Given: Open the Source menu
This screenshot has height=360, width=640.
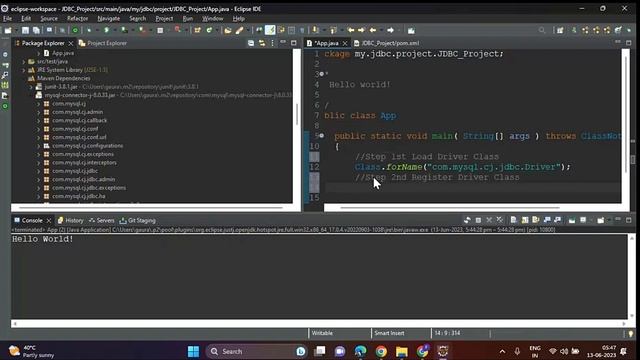Looking at the screenshot, I should tap(49, 18).
